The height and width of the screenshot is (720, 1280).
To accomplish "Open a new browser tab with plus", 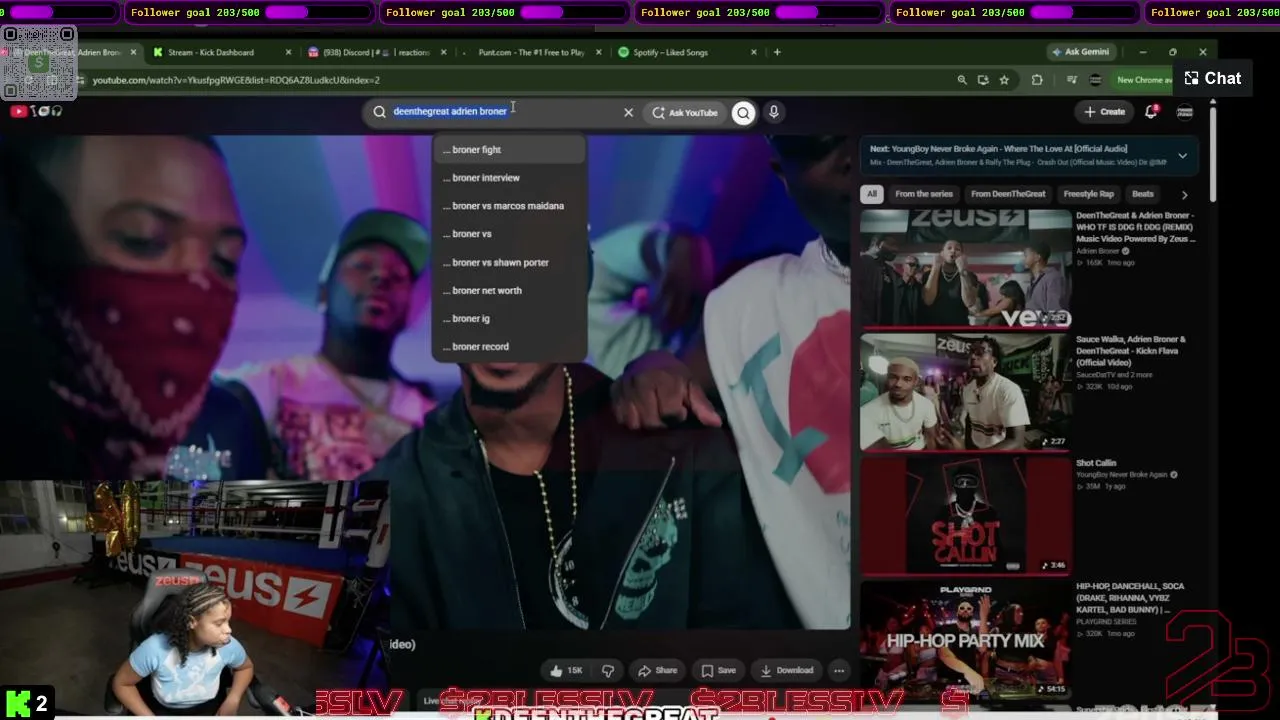I will 777,52.
